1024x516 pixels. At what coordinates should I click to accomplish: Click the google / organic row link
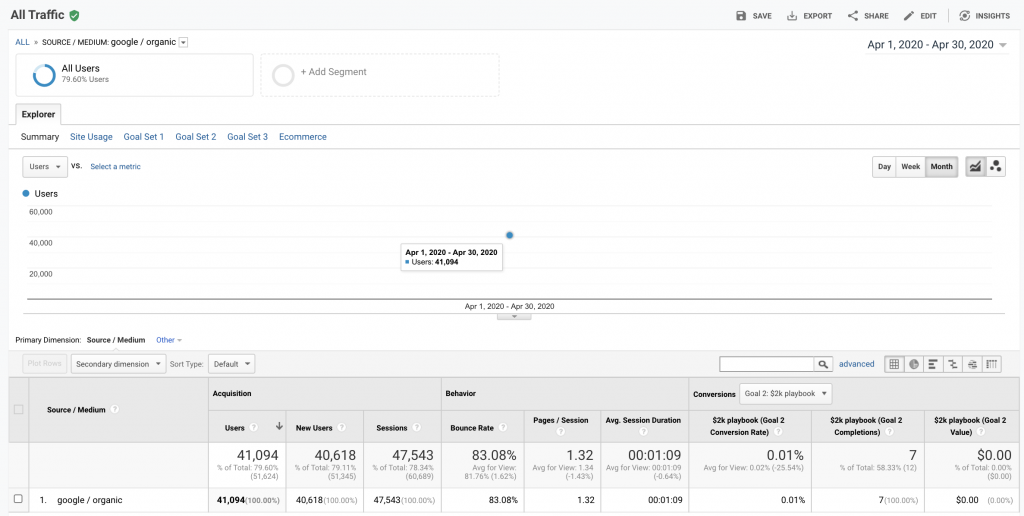[90, 500]
